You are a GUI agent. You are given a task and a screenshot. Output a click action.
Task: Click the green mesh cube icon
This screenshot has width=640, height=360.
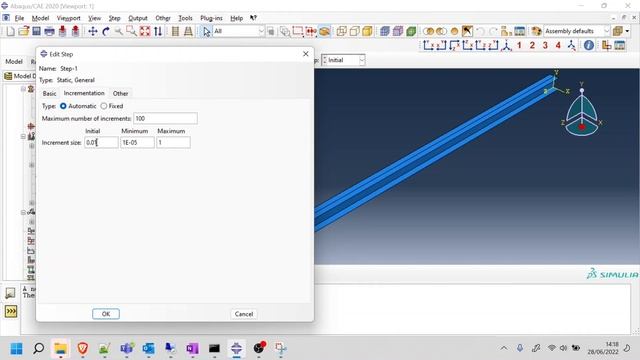pyautogui.click(x=411, y=31)
